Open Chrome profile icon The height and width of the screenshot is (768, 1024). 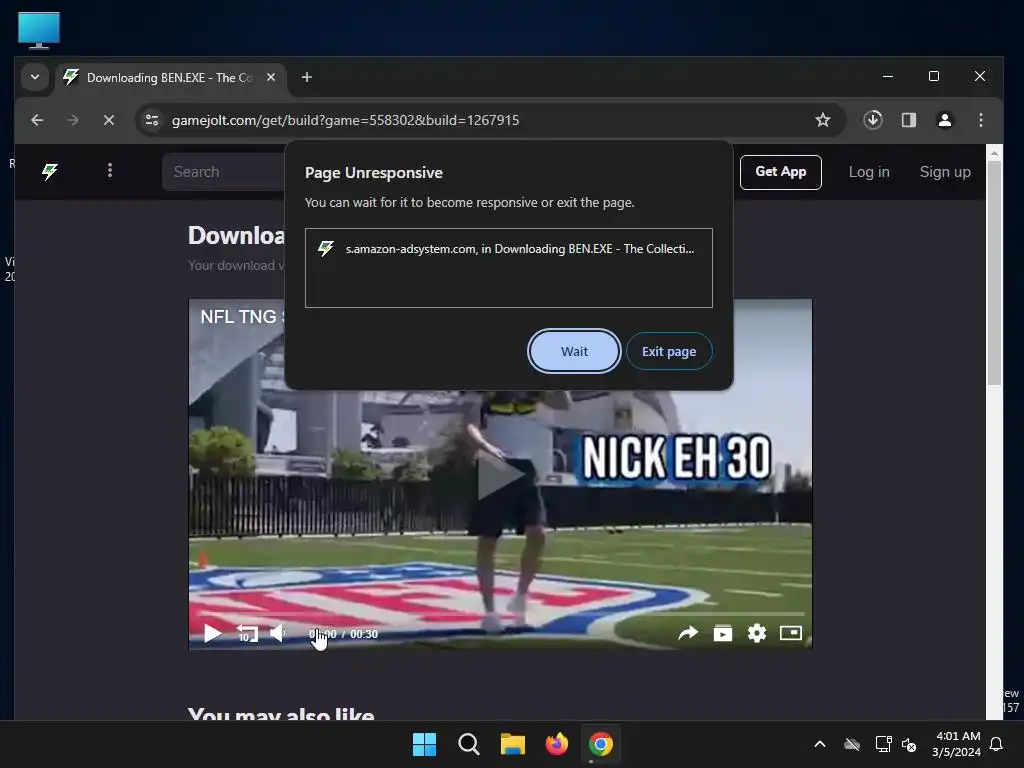click(x=945, y=120)
